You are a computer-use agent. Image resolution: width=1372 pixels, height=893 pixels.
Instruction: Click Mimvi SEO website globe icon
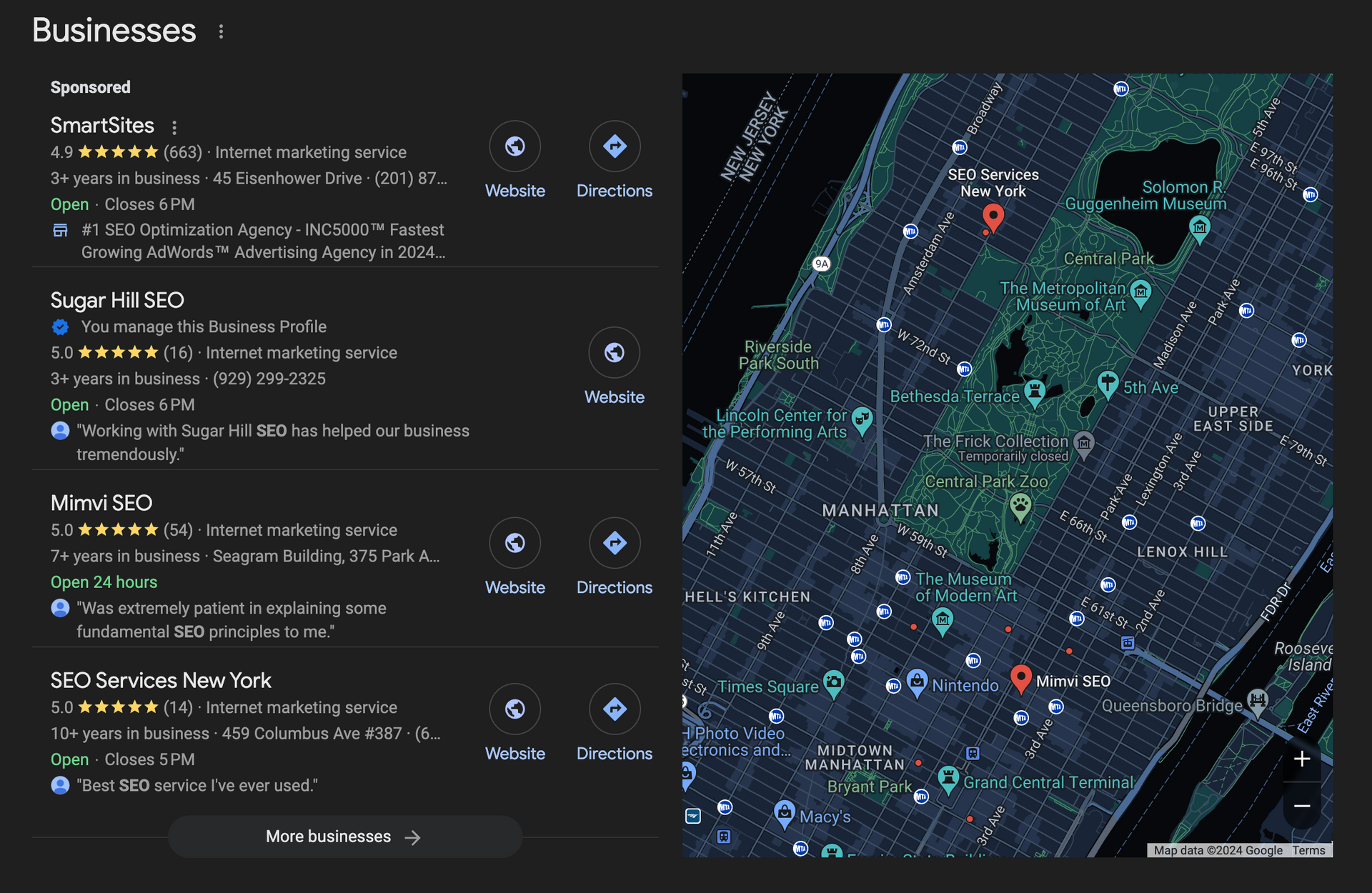click(x=514, y=543)
